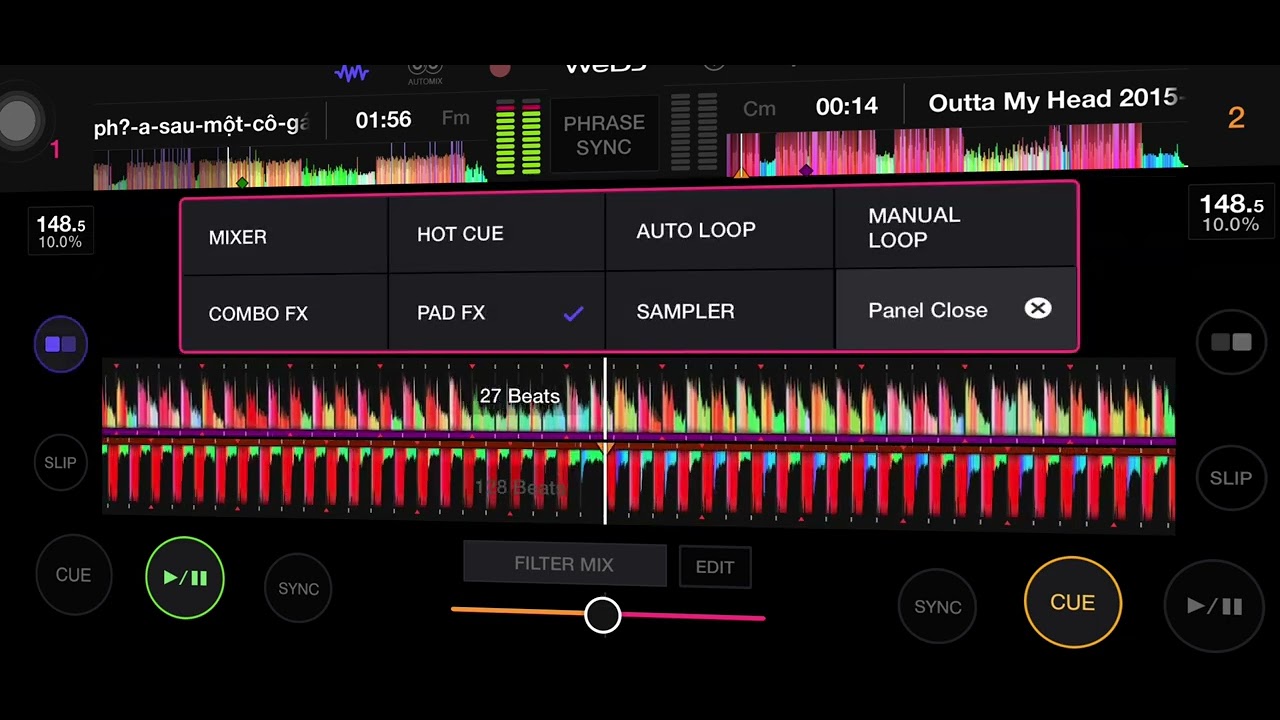Tap deck 1 track title text

(201, 125)
